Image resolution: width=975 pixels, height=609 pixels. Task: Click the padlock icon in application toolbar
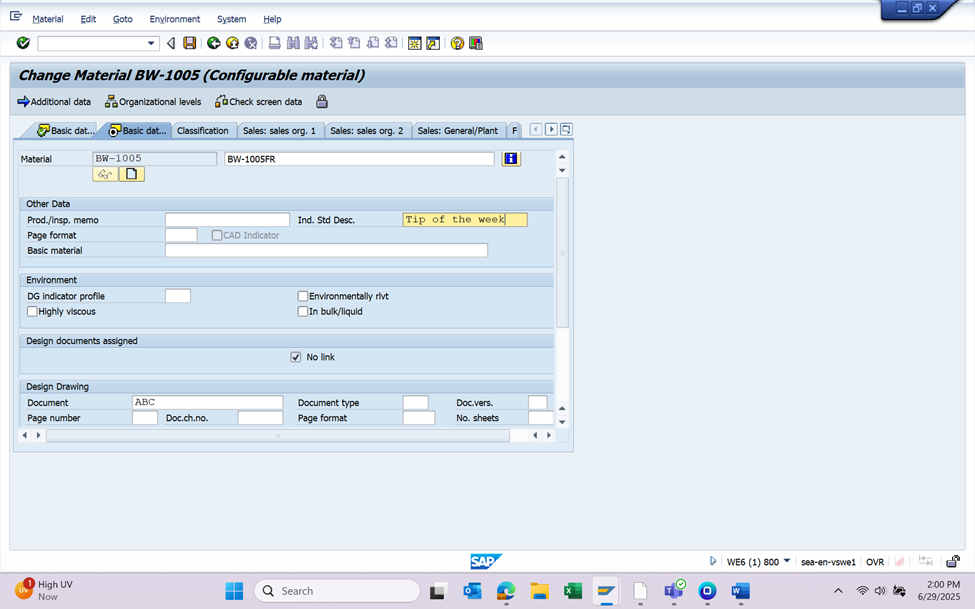point(321,101)
